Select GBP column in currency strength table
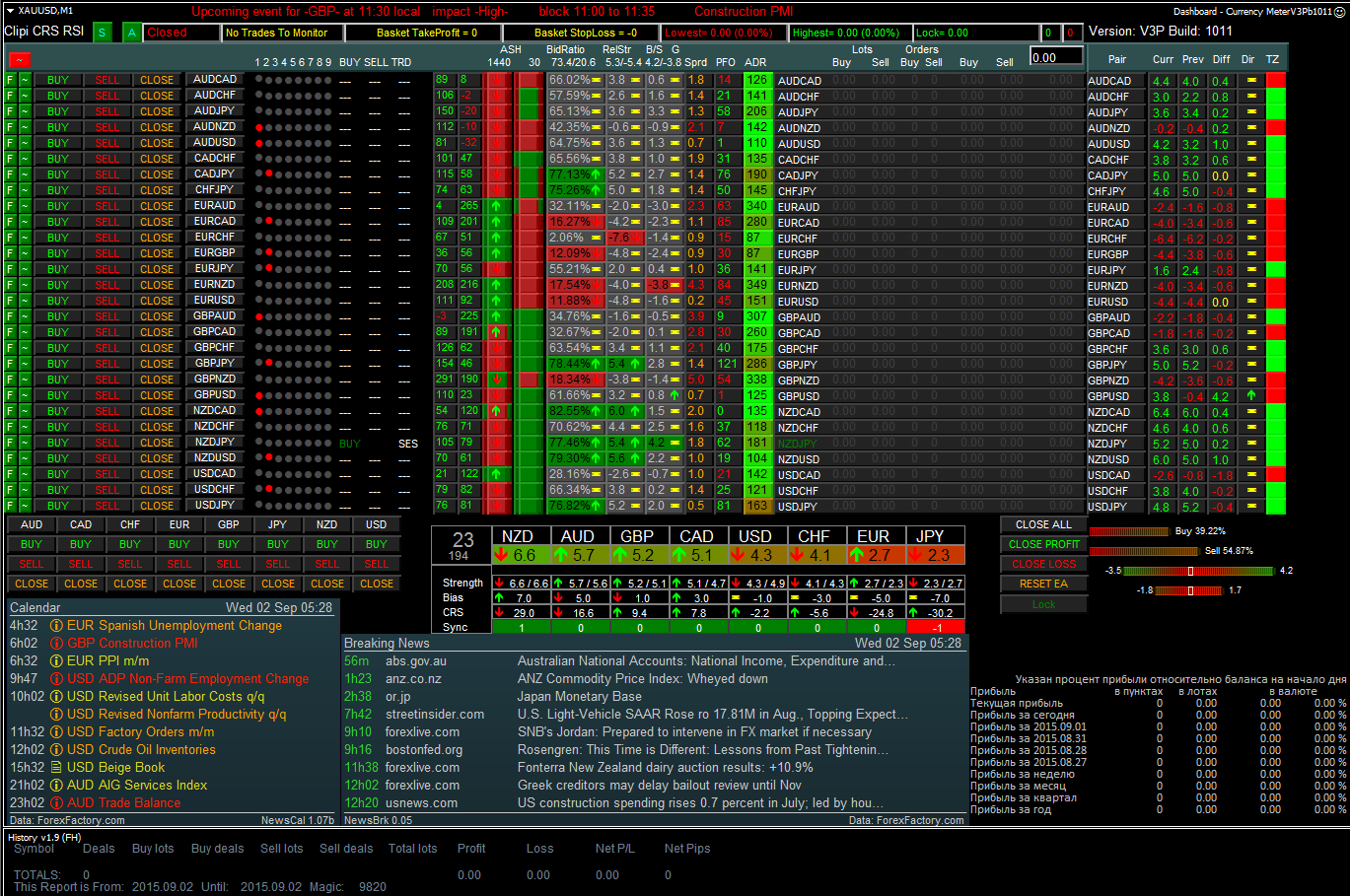This screenshot has height=896, width=1350. (638, 536)
